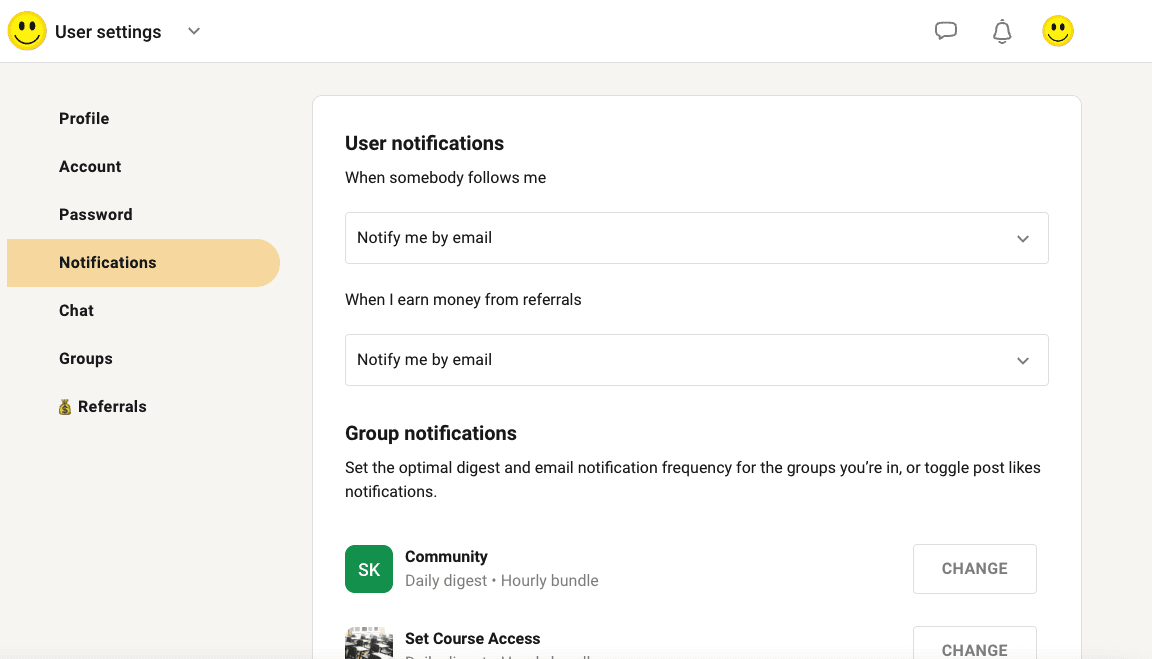Open the referrals earnings notification dropdown
1152x659 pixels.
[696, 360]
